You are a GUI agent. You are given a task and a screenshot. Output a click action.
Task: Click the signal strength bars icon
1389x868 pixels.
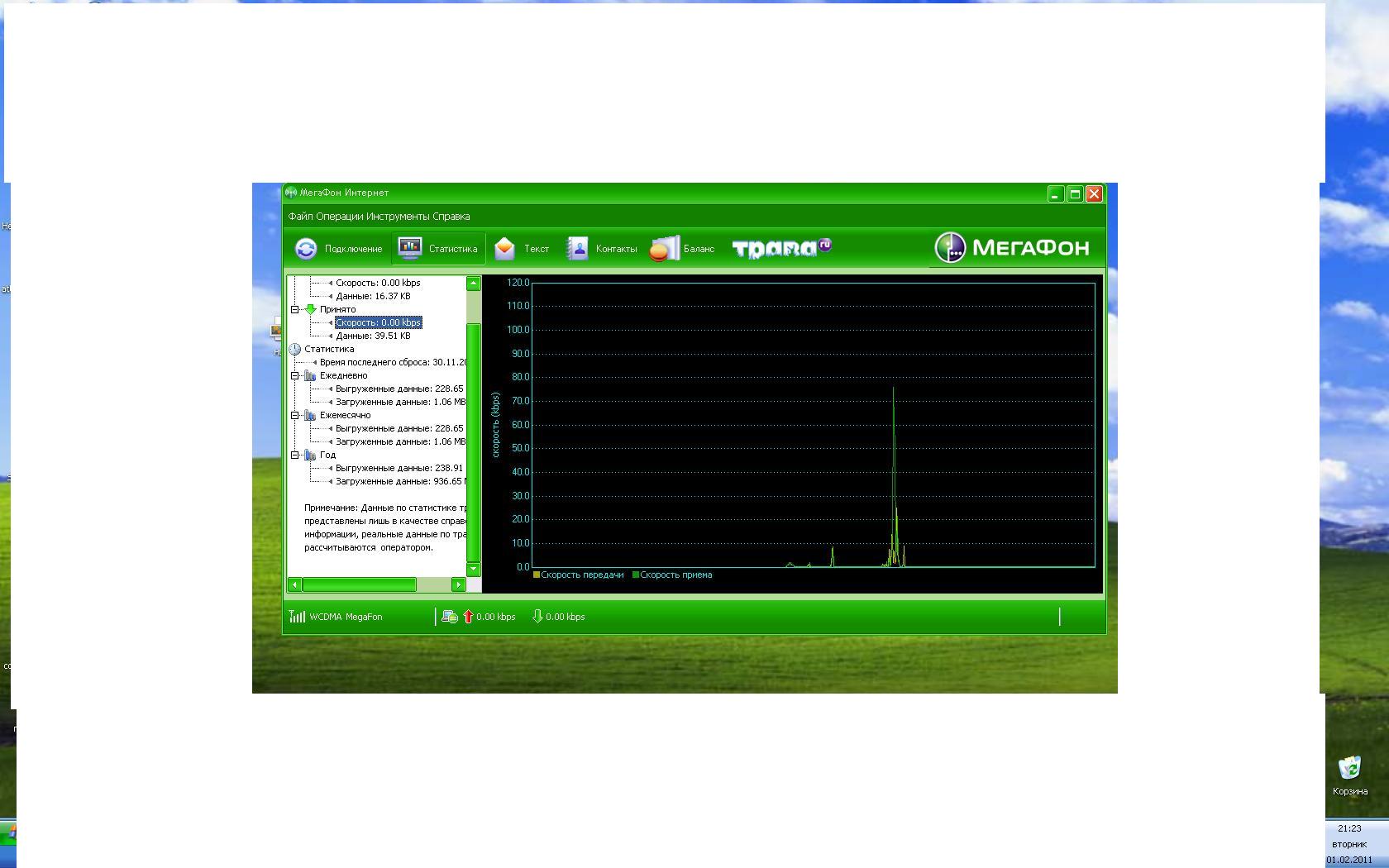[x=297, y=617]
